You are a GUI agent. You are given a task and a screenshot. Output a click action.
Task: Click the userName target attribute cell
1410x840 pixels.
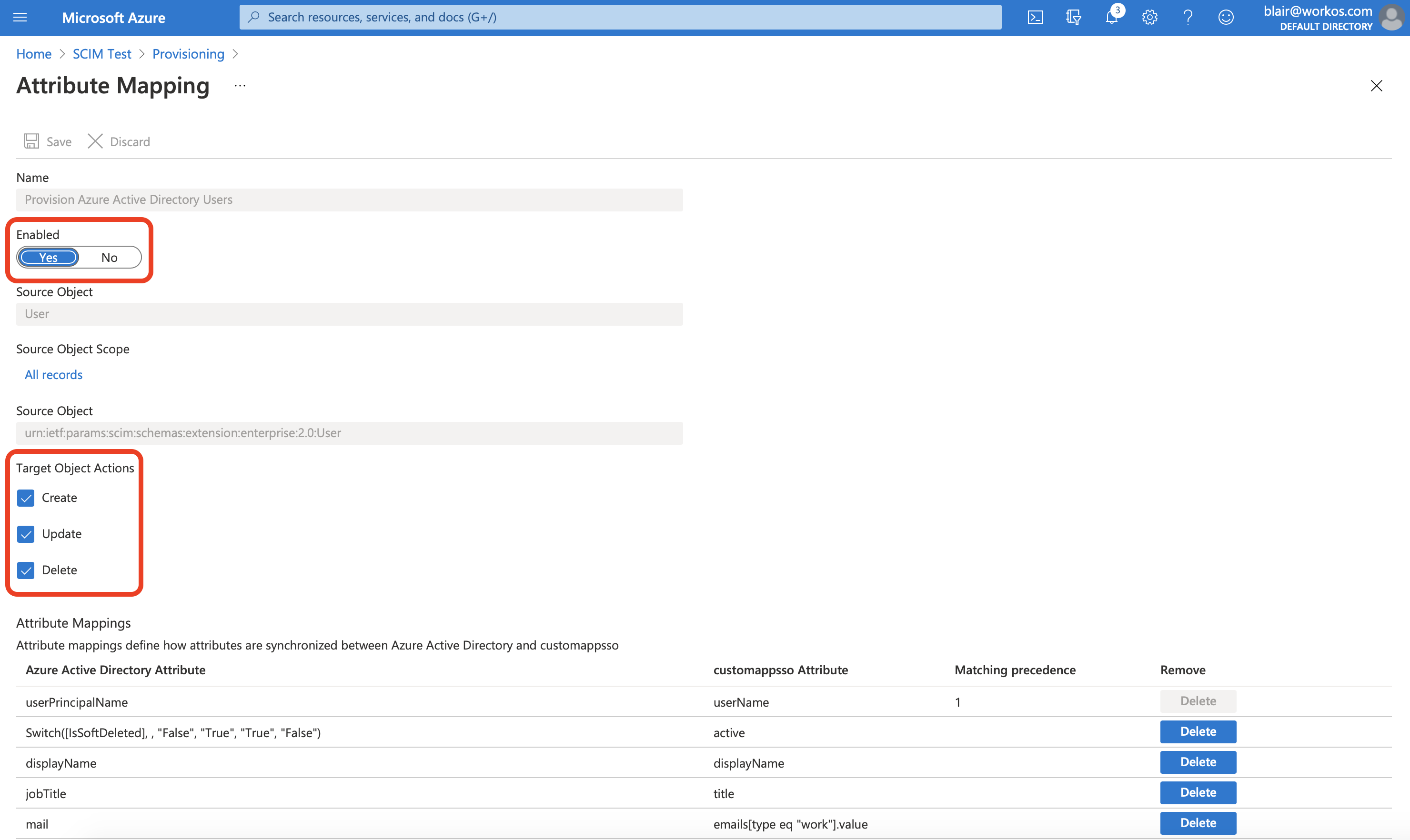[x=741, y=702]
